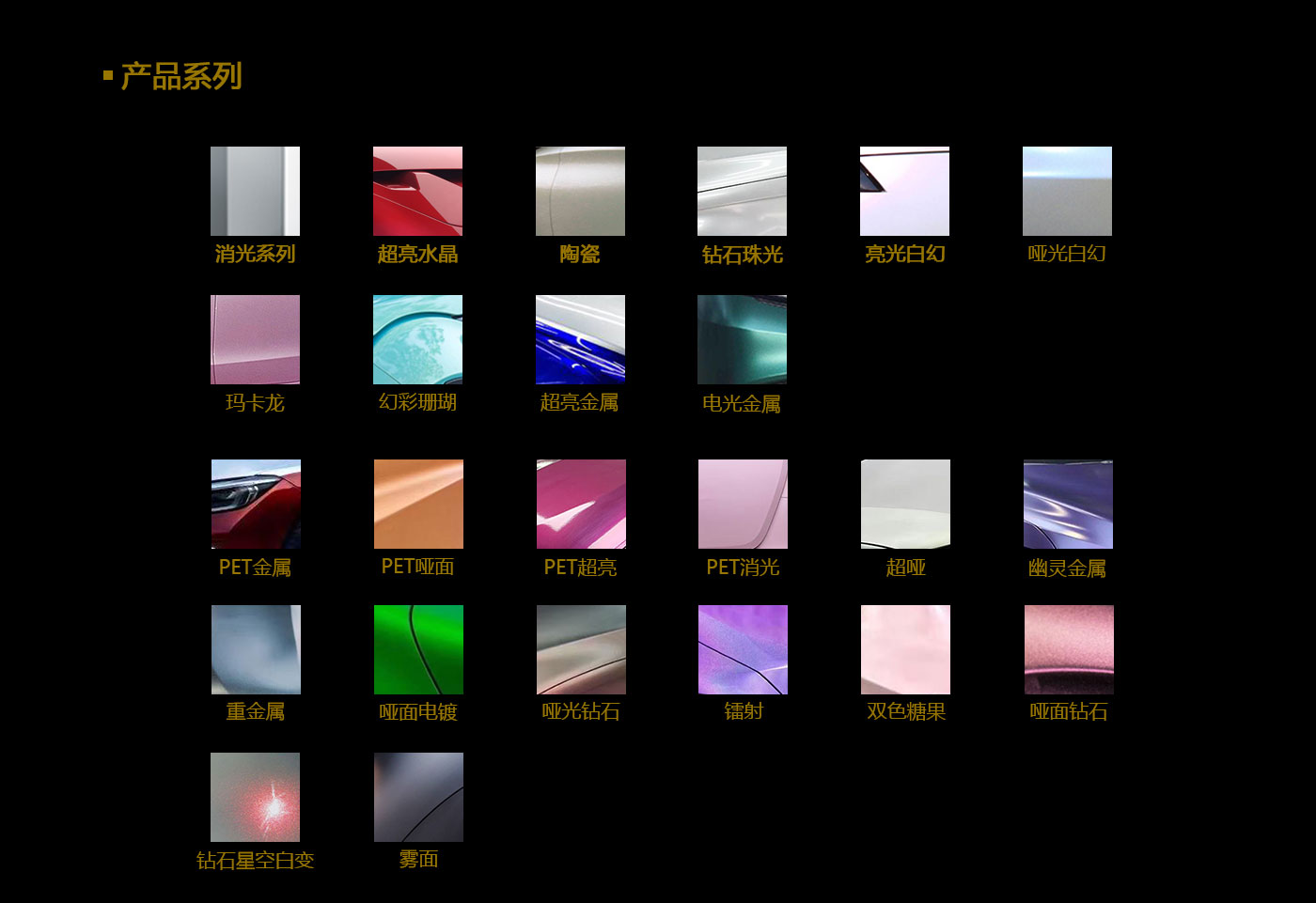Select the dark 雾面 thumbnail

(418, 797)
